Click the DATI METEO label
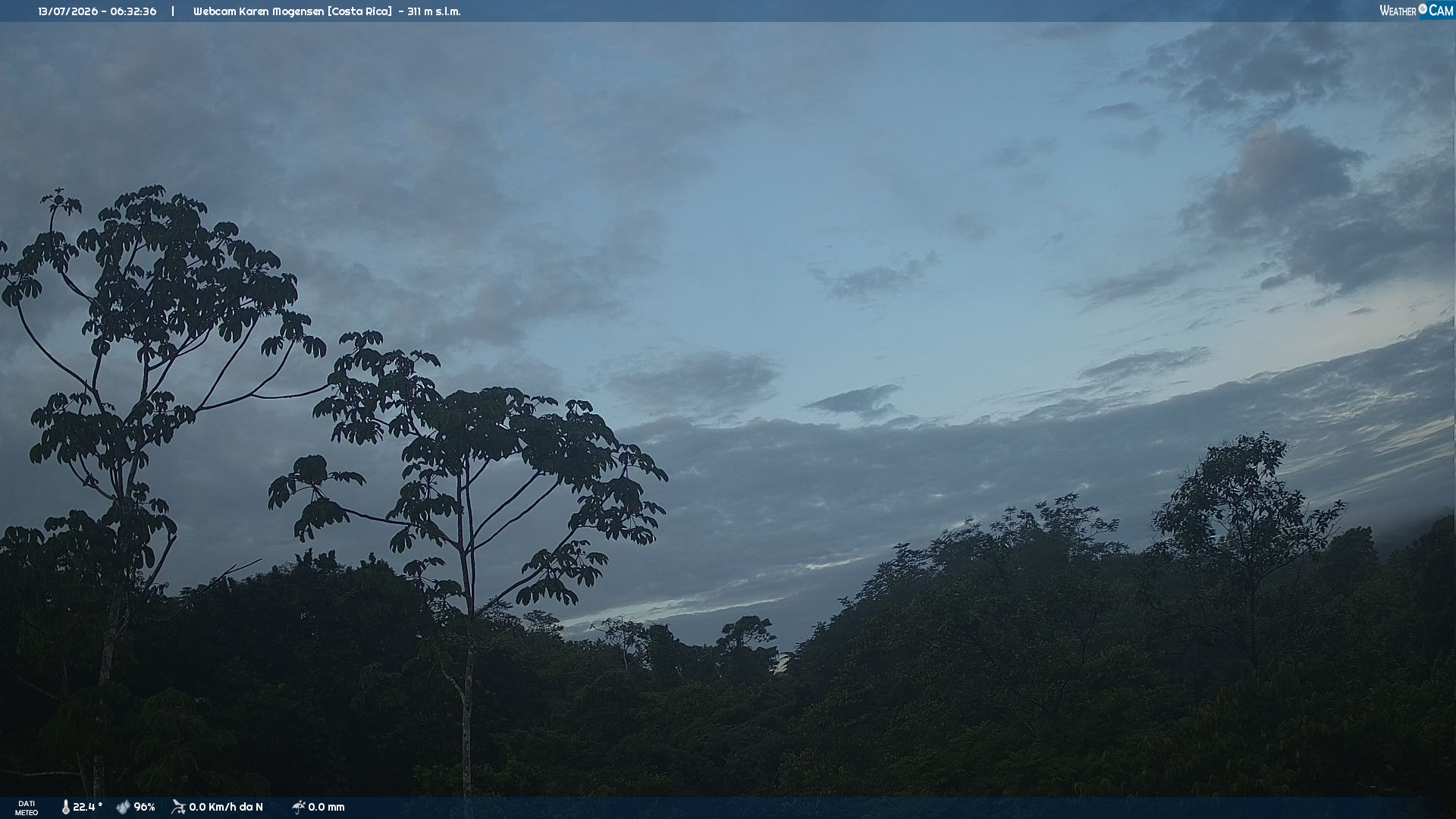 (27, 808)
